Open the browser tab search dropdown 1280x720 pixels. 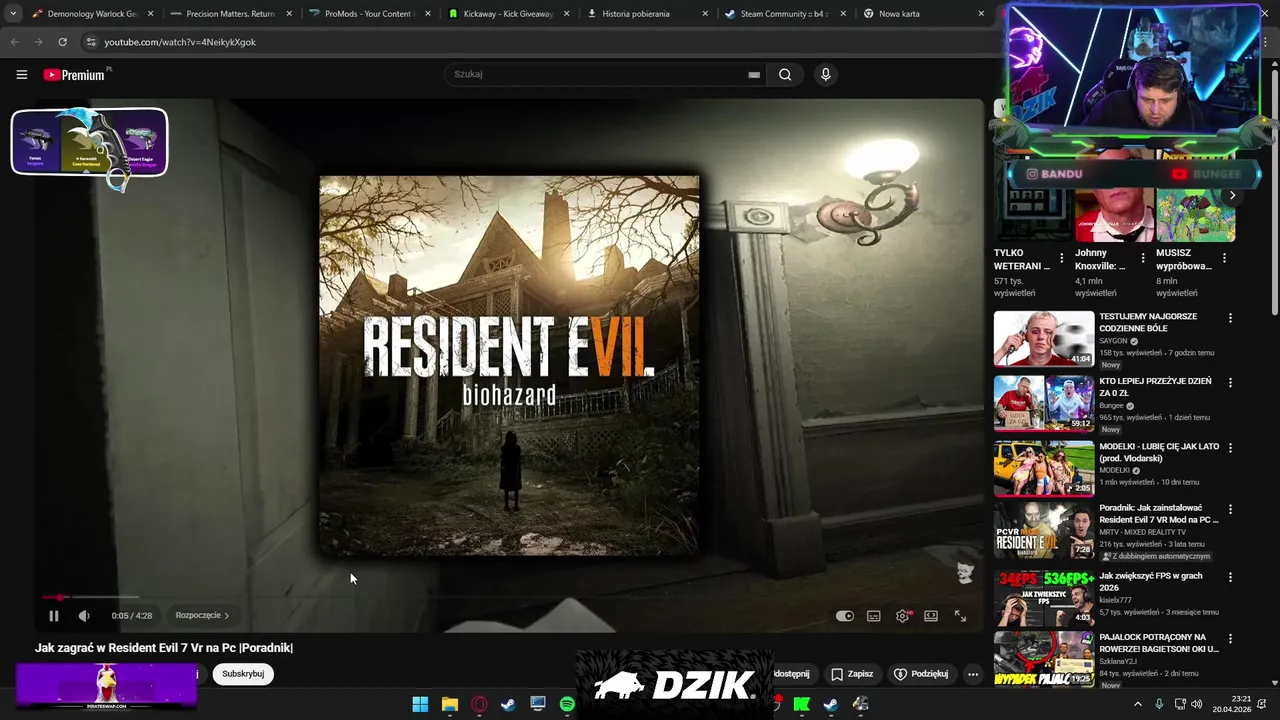12,14
